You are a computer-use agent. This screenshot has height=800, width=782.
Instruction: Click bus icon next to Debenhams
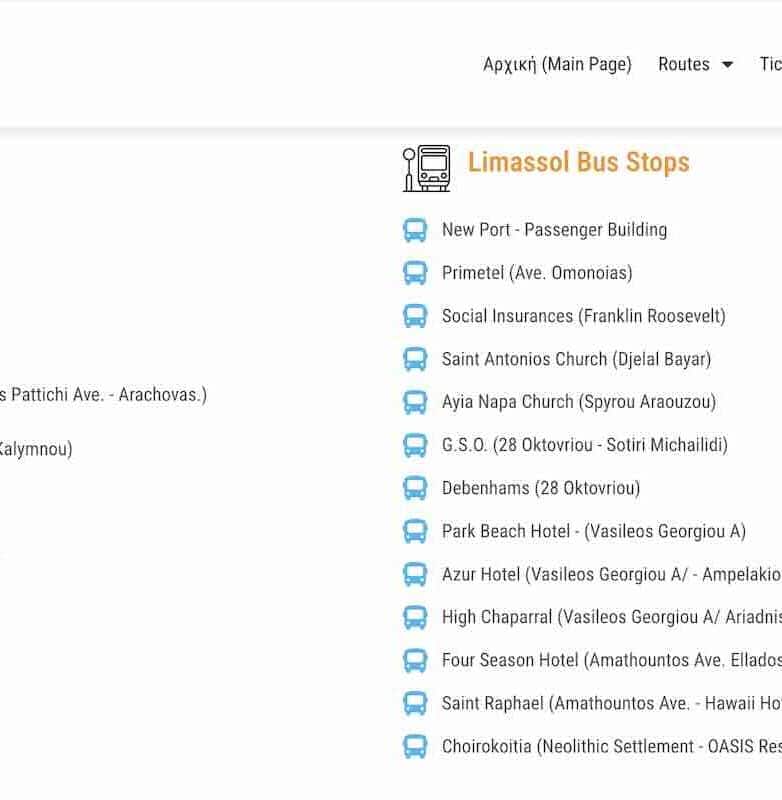coord(415,488)
